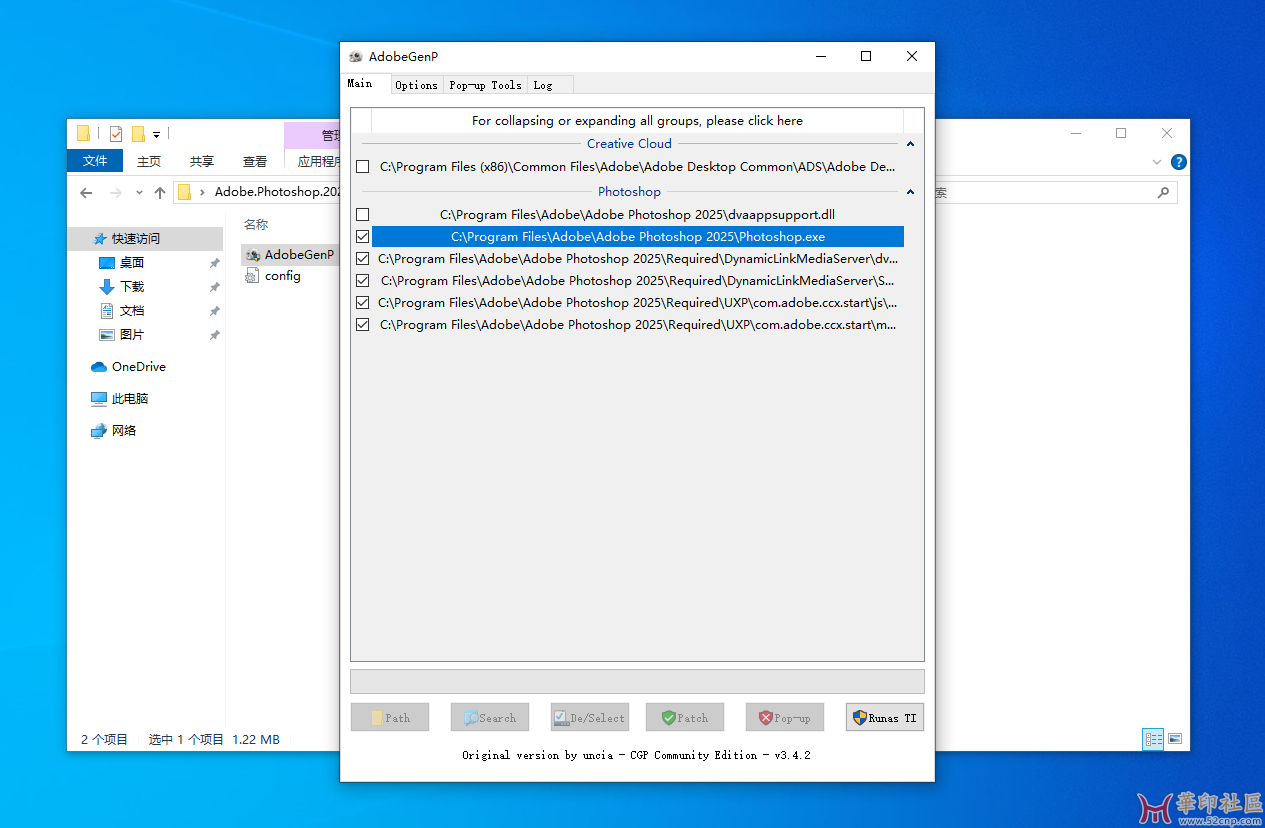Open 桌面 in Explorer sidebar
The height and width of the screenshot is (828, 1265).
coord(132,263)
